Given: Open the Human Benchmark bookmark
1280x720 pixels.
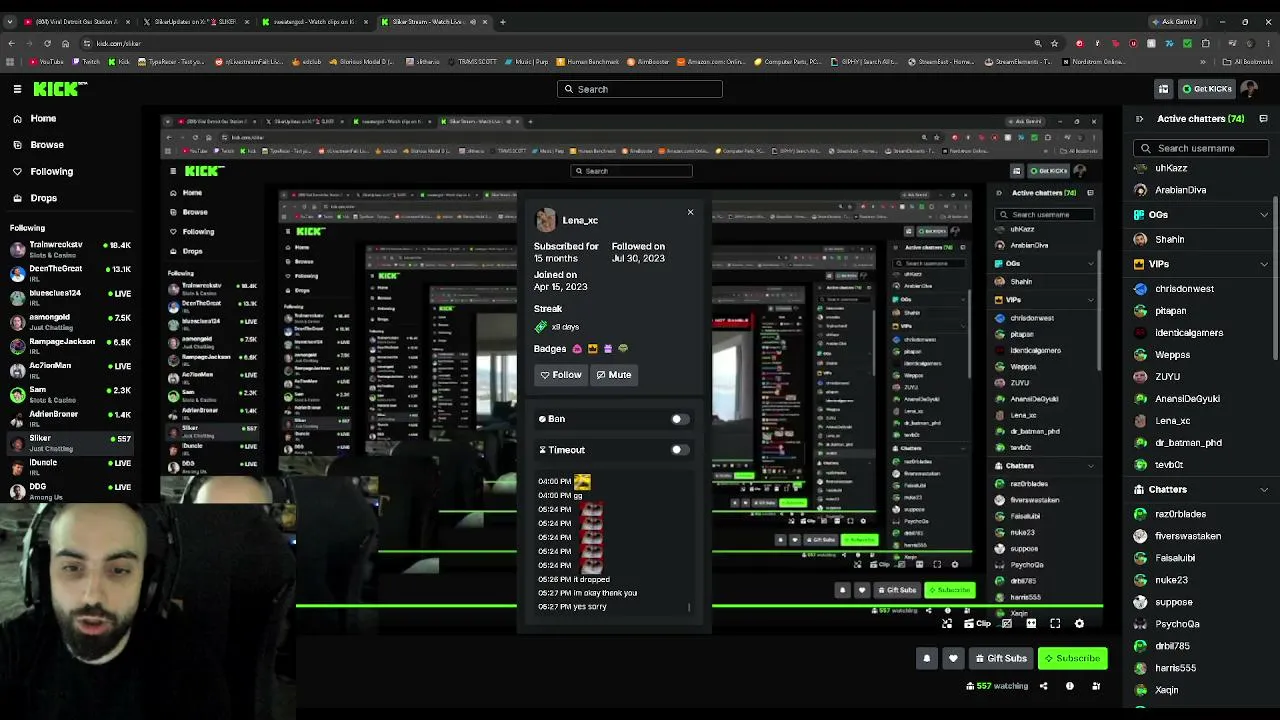Looking at the screenshot, I should [x=589, y=62].
